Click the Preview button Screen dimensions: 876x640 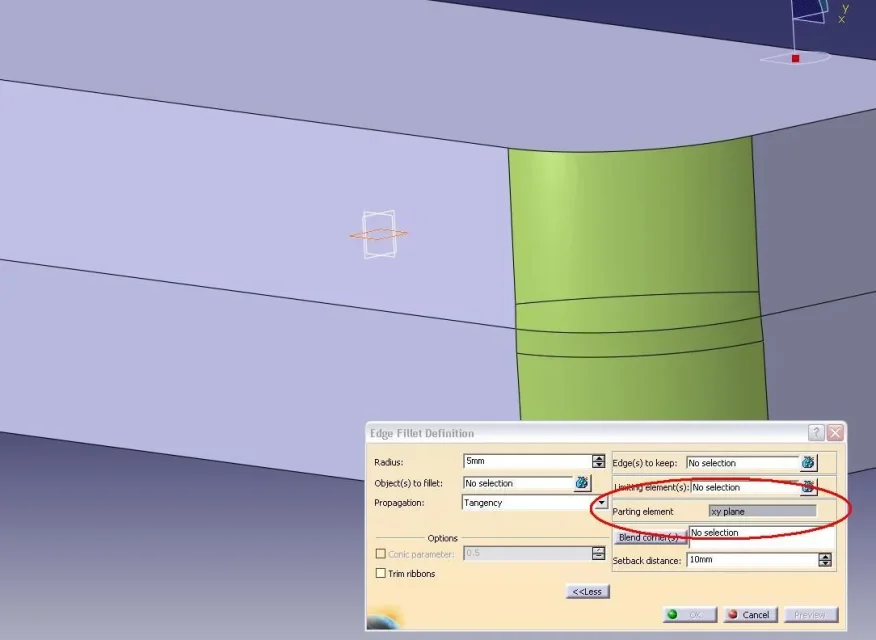(810, 615)
